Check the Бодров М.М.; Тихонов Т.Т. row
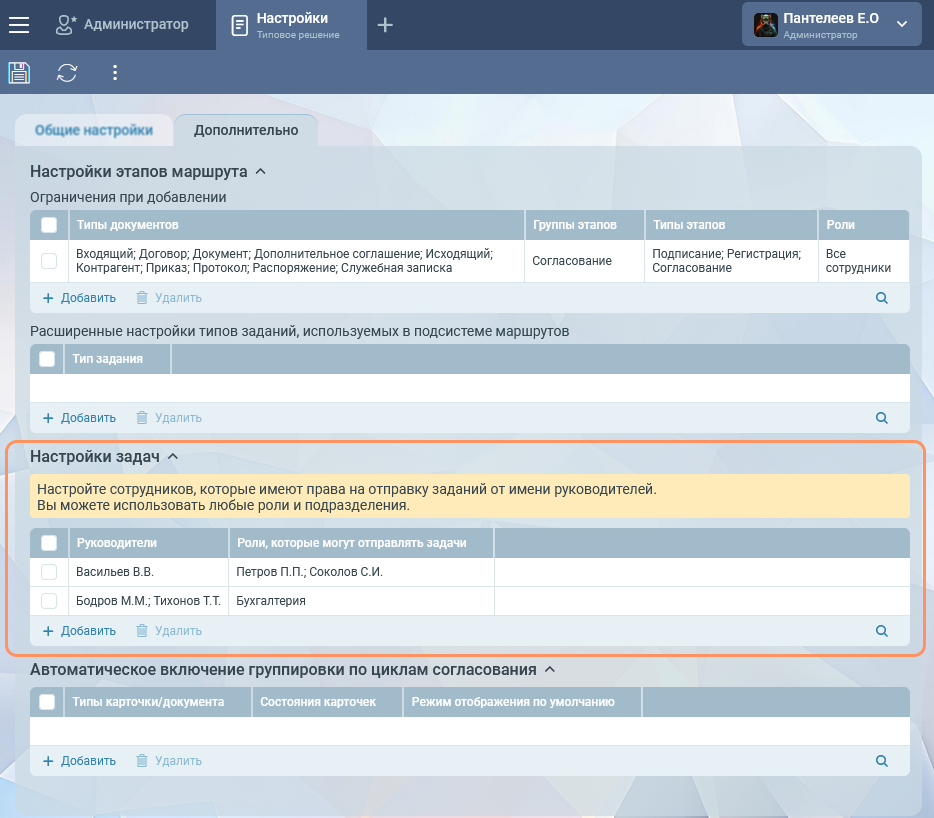Viewport: 934px width, 818px height. tap(49, 601)
